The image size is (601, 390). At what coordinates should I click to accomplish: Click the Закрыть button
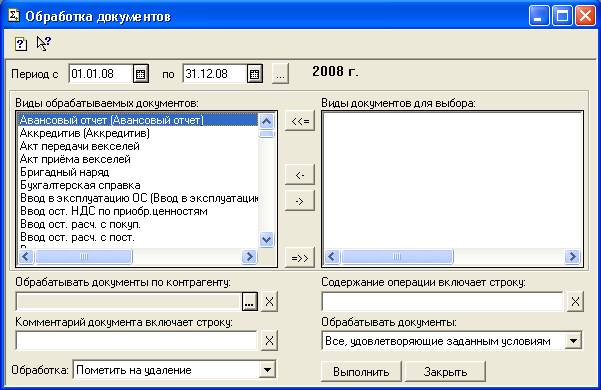pyautogui.click(x=445, y=372)
